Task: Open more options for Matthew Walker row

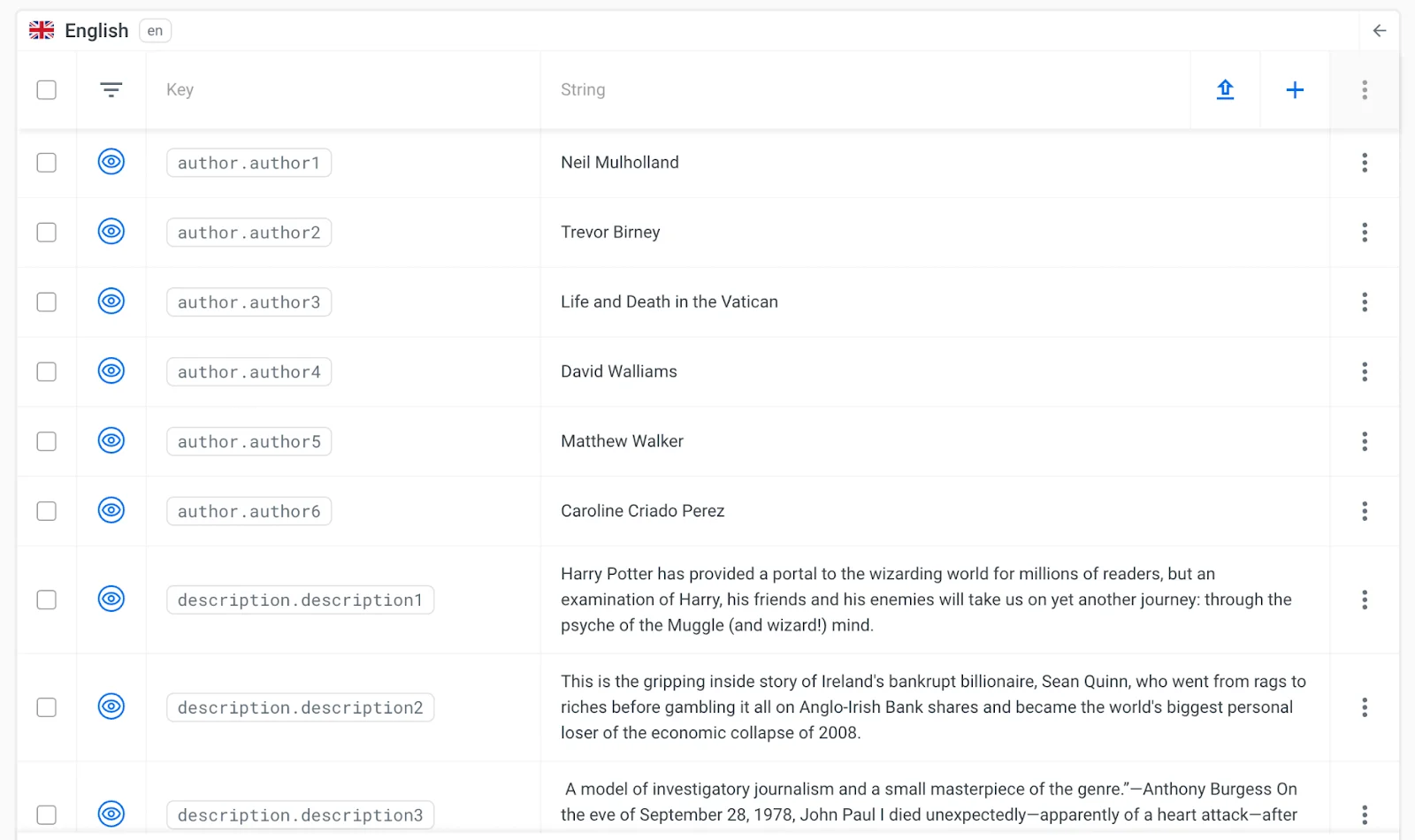Action: coord(1365,441)
